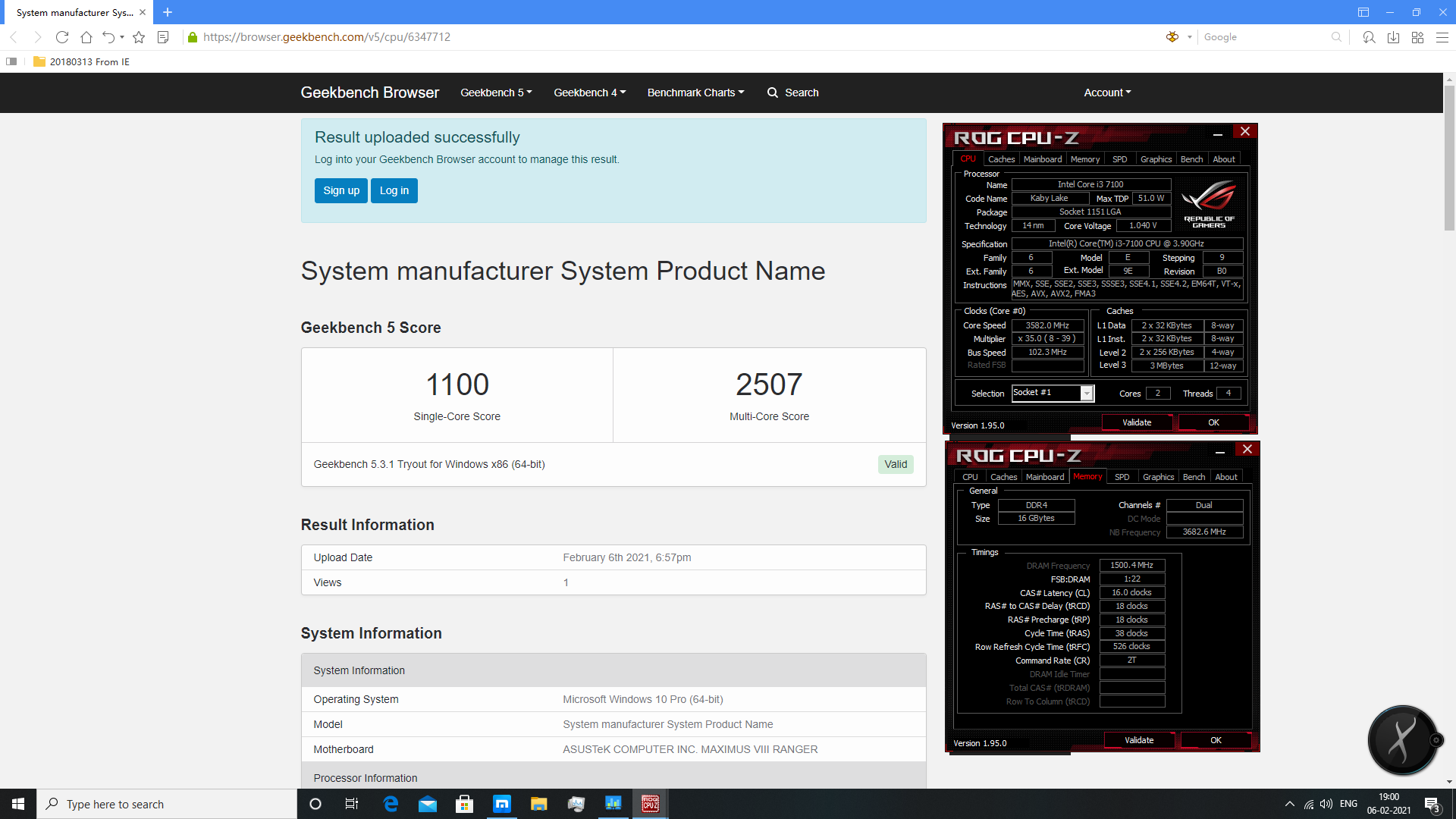Open Bench tab in lower CPU-Z window
This screenshot has width=1456, height=819.
pyautogui.click(x=1194, y=477)
